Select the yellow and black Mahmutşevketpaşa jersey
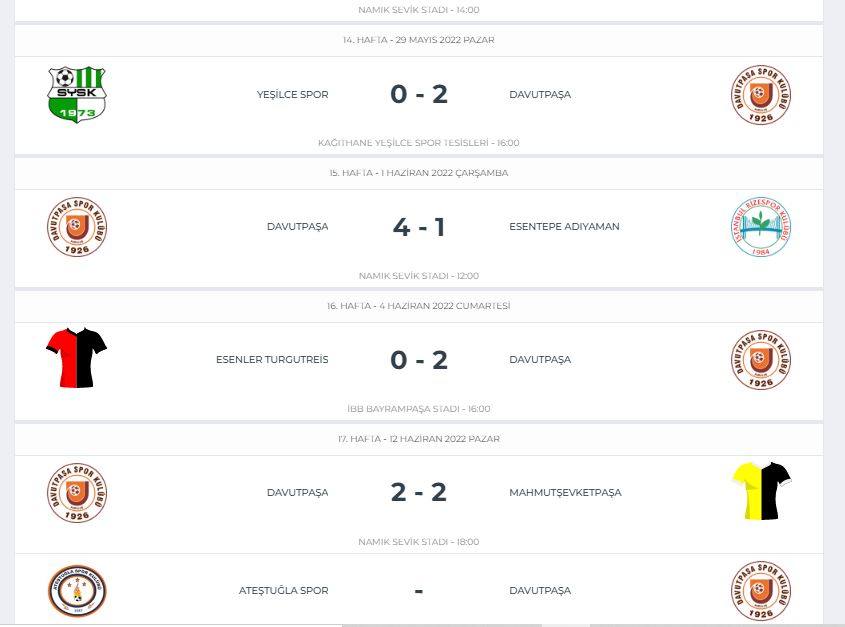The height and width of the screenshot is (627, 845). [761, 491]
